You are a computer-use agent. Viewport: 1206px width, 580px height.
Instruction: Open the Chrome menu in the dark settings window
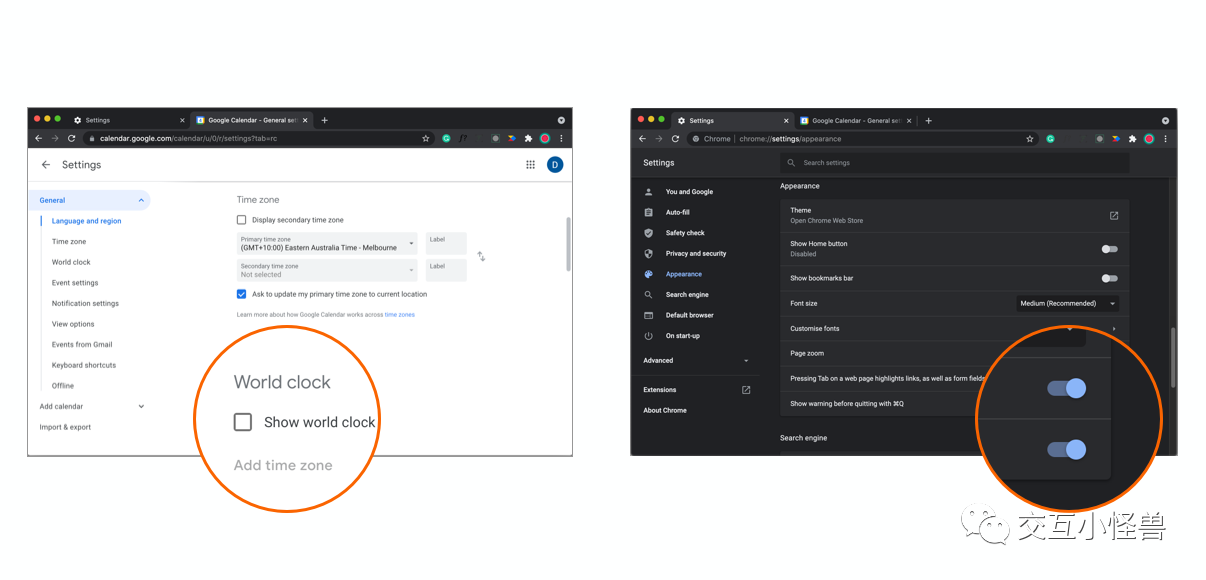[1165, 139]
